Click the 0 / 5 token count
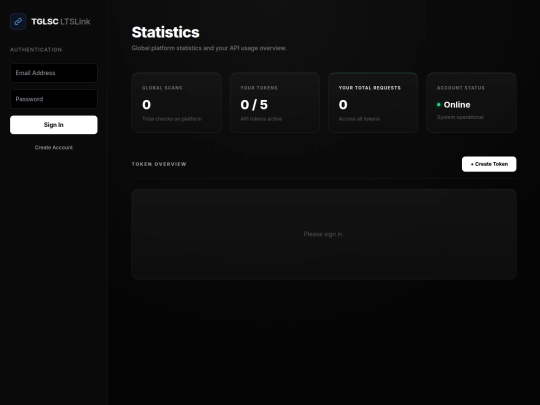This screenshot has width=540, height=405. [254, 105]
